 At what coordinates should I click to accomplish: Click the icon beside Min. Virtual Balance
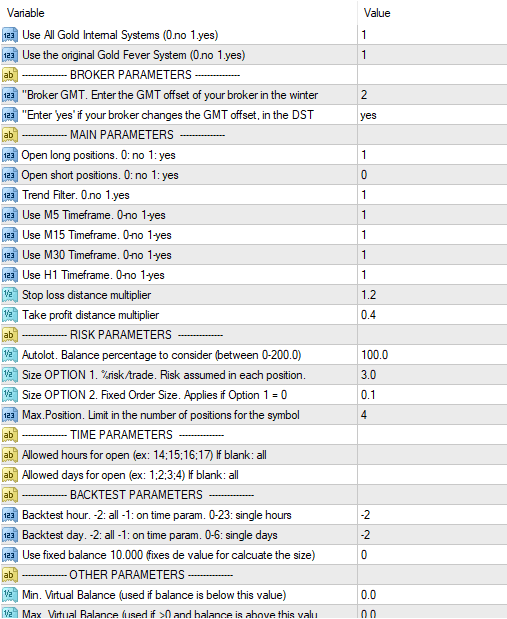coord(9,595)
